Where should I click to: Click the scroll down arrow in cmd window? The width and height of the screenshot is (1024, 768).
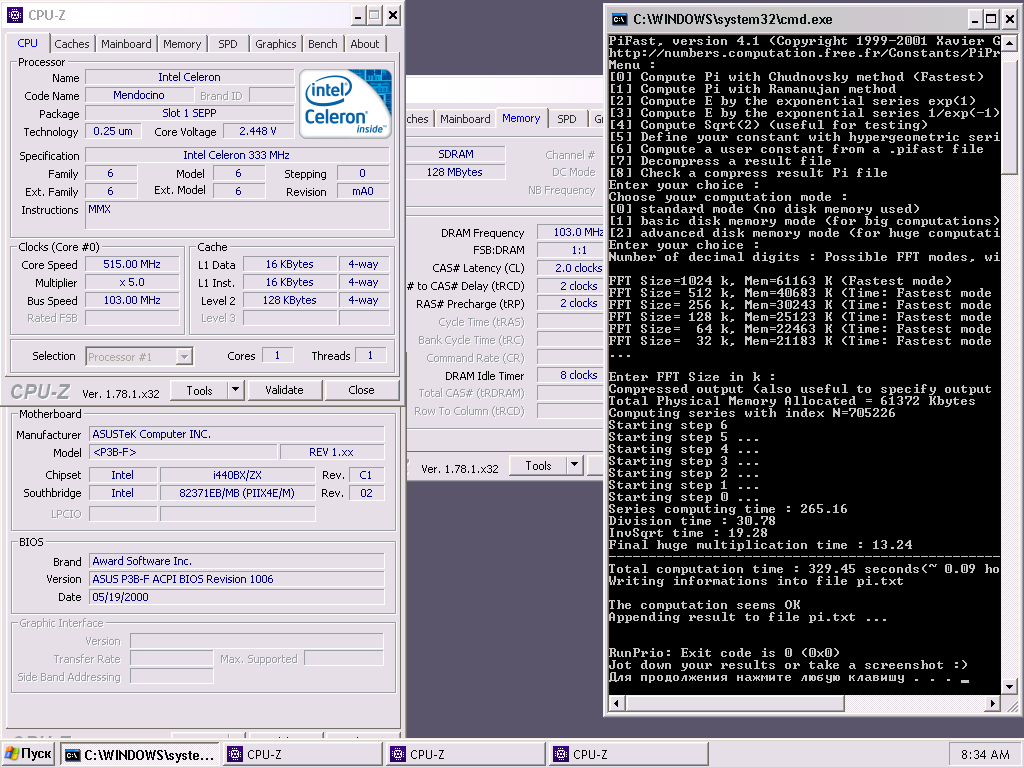pyautogui.click(x=1010, y=686)
